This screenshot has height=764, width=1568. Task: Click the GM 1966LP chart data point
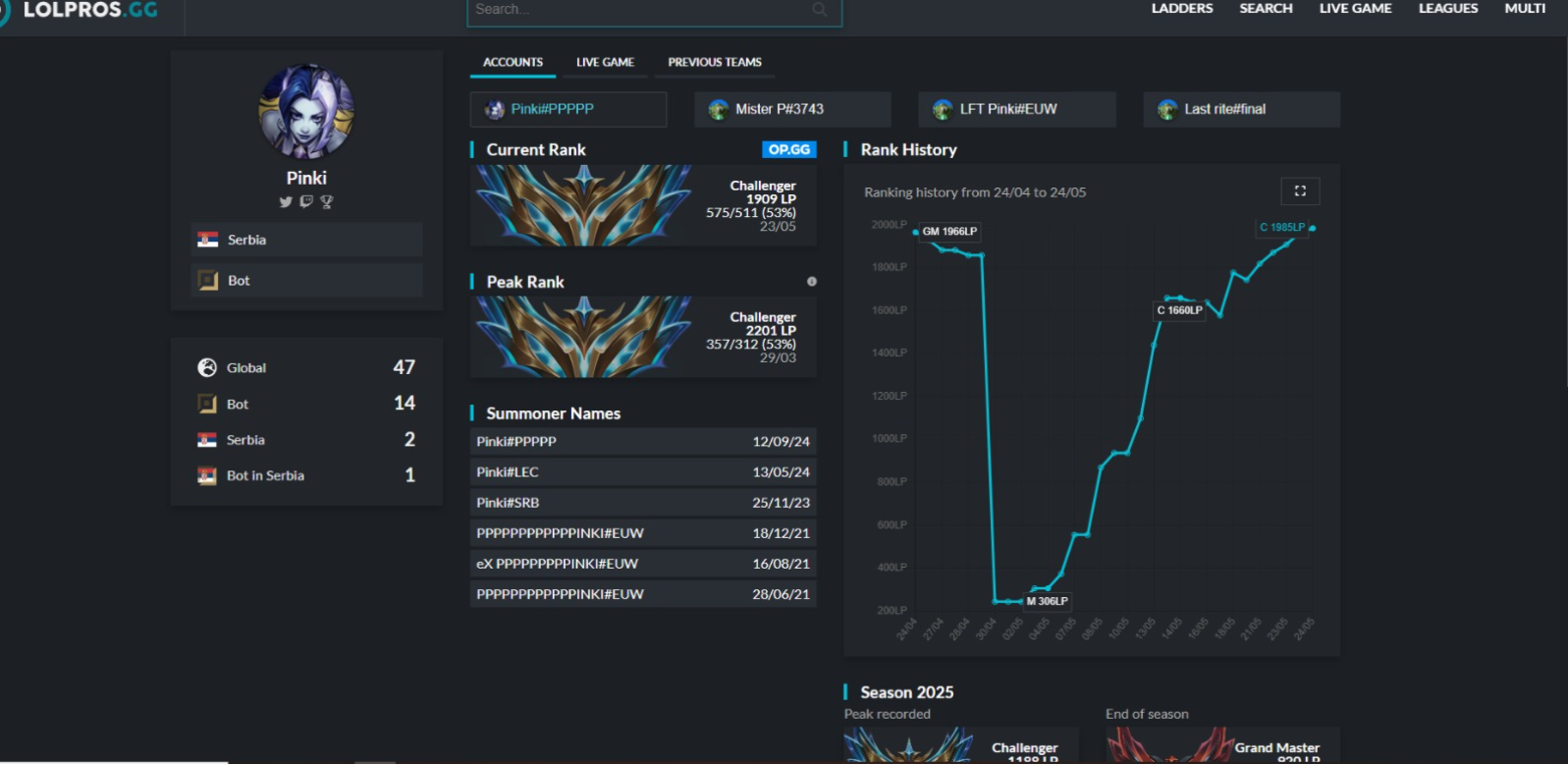pos(916,233)
